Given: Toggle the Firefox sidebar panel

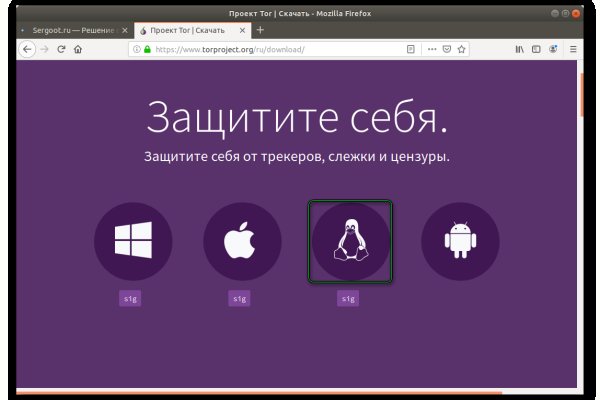Looking at the screenshot, I should [x=536, y=49].
